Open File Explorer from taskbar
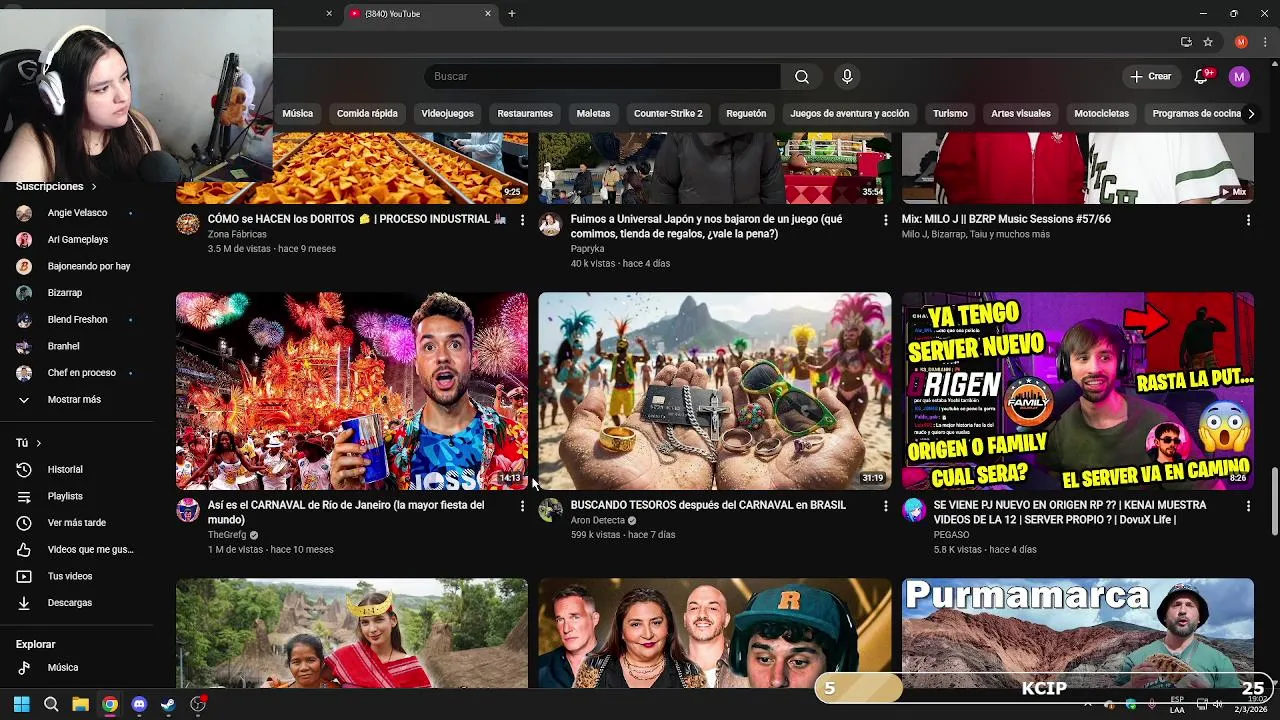 (x=80, y=704)
